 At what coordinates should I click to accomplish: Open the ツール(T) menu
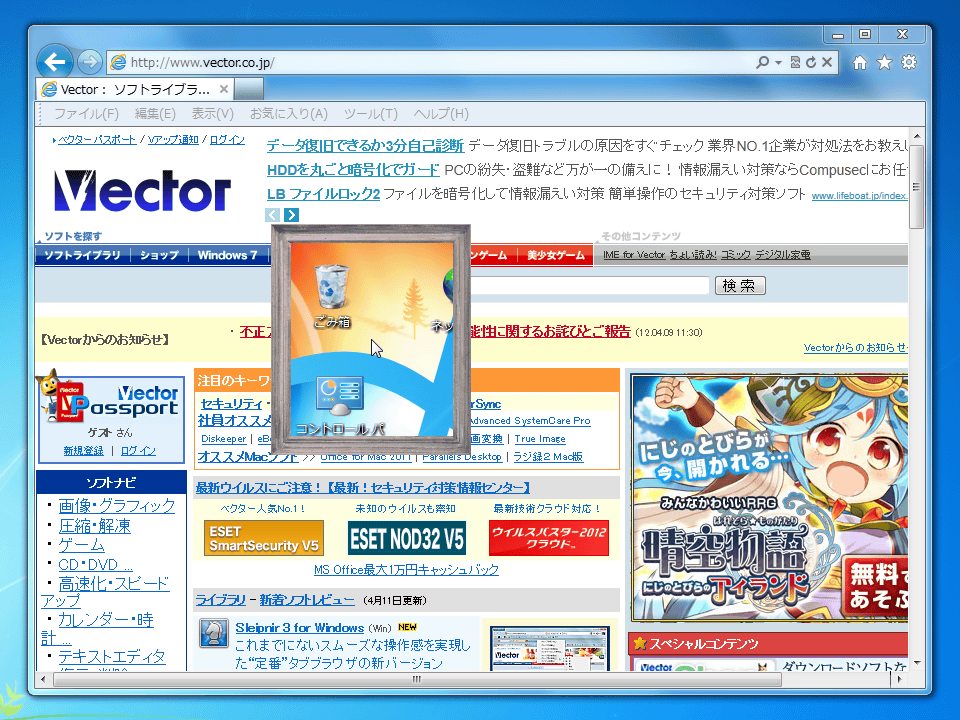point(370,114)
